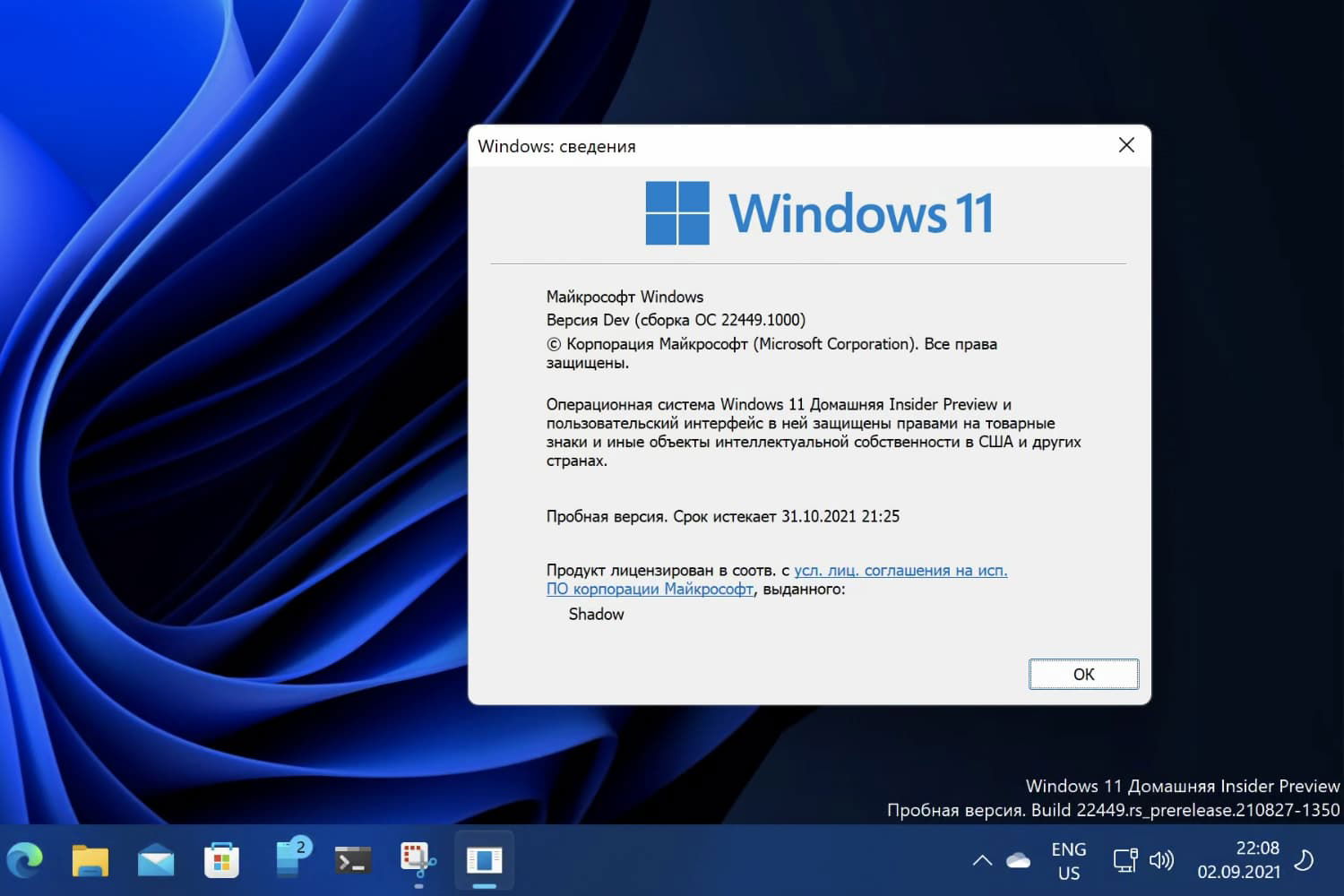Select the active winver window taskbar icon
The image size is (1344, 896).
click(x=484, y=860)
